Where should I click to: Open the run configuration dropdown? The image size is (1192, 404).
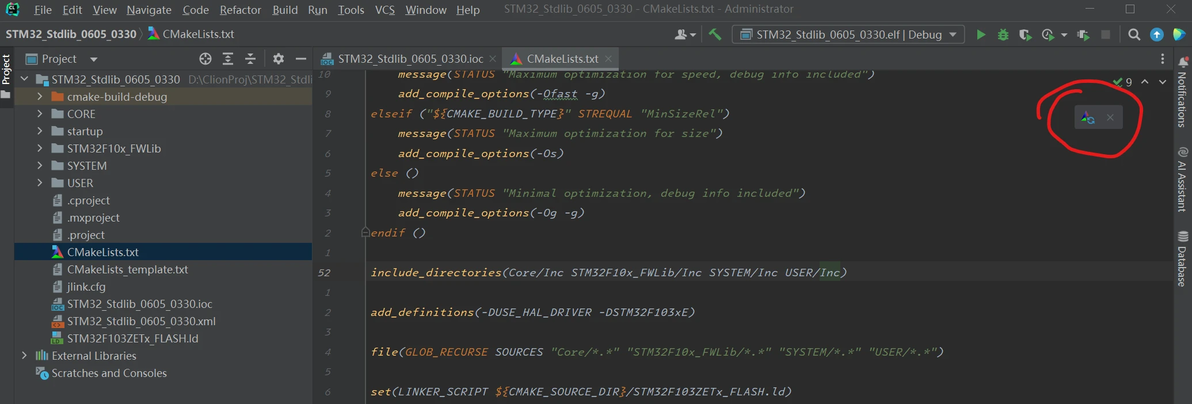coord(849,34)
